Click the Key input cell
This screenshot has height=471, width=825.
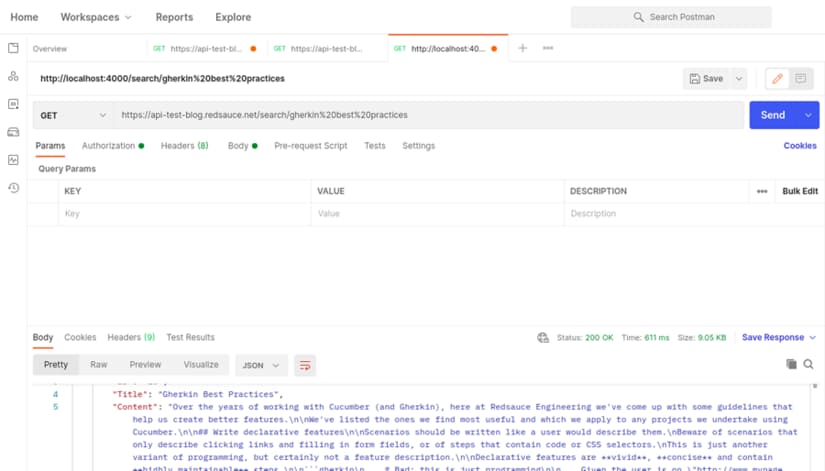[x=185, y=214]
